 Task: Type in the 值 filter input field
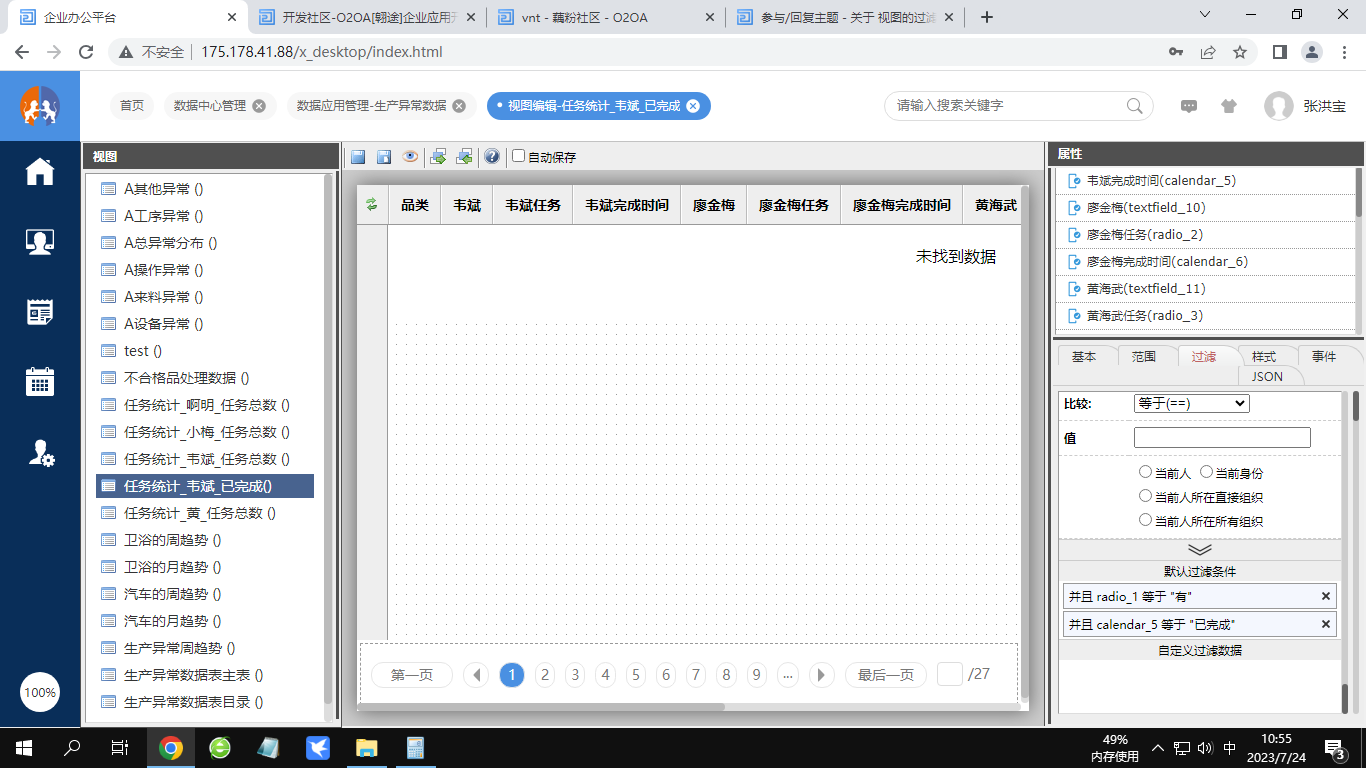click(x=1222, y=437)
